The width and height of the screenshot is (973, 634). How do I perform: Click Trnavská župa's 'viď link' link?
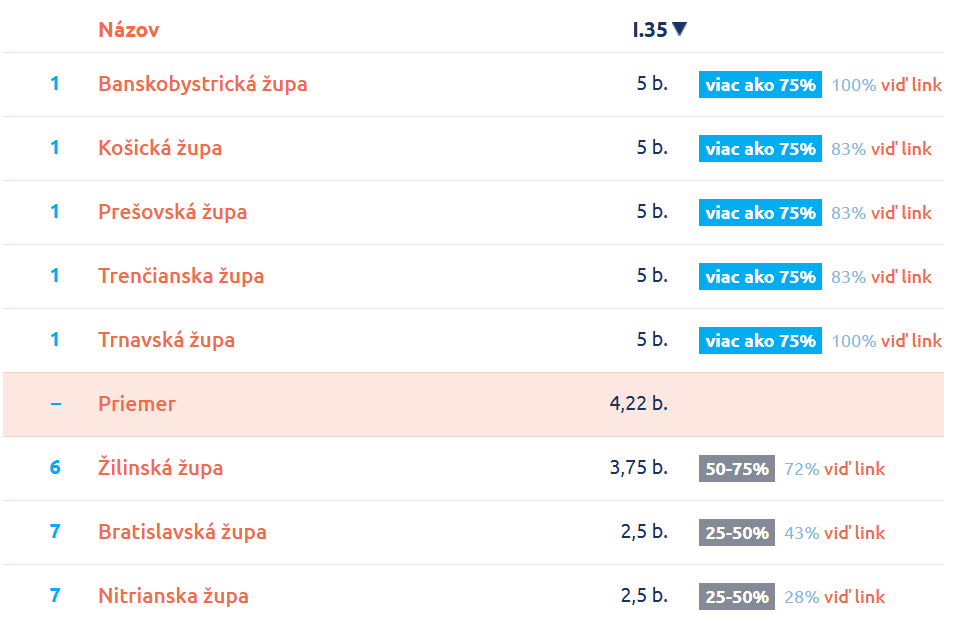[x=912, y=341]
